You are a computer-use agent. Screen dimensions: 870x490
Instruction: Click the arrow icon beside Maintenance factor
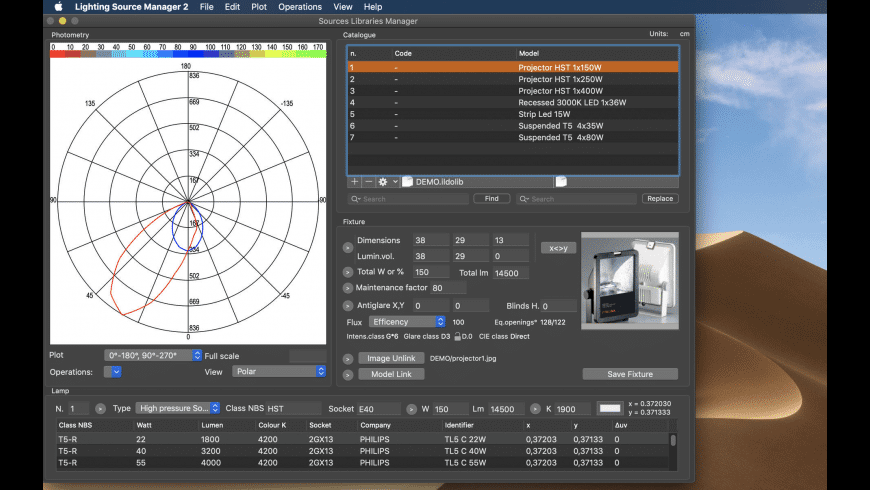click(x=348, y=288)
